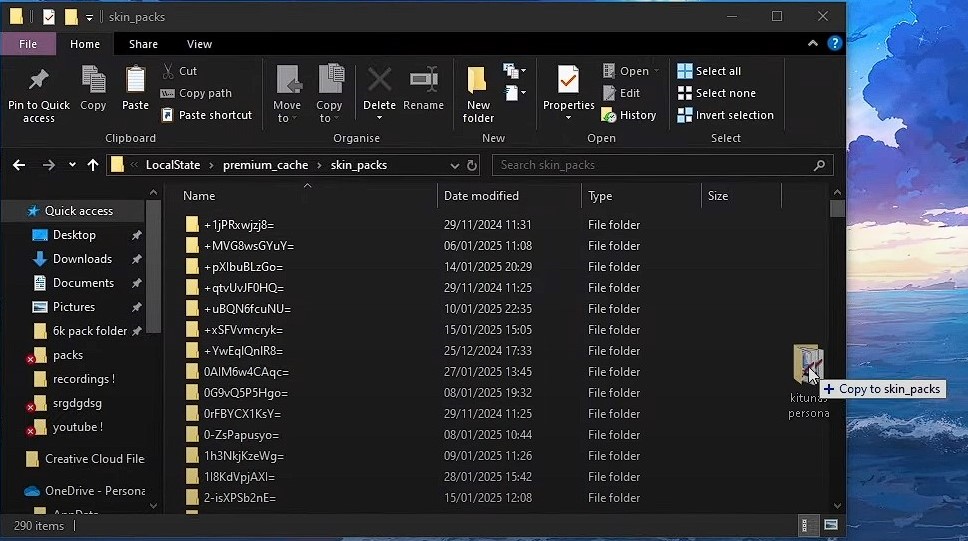
Task: Click the Rename ribbon icon
Action: tap(424, 80)
